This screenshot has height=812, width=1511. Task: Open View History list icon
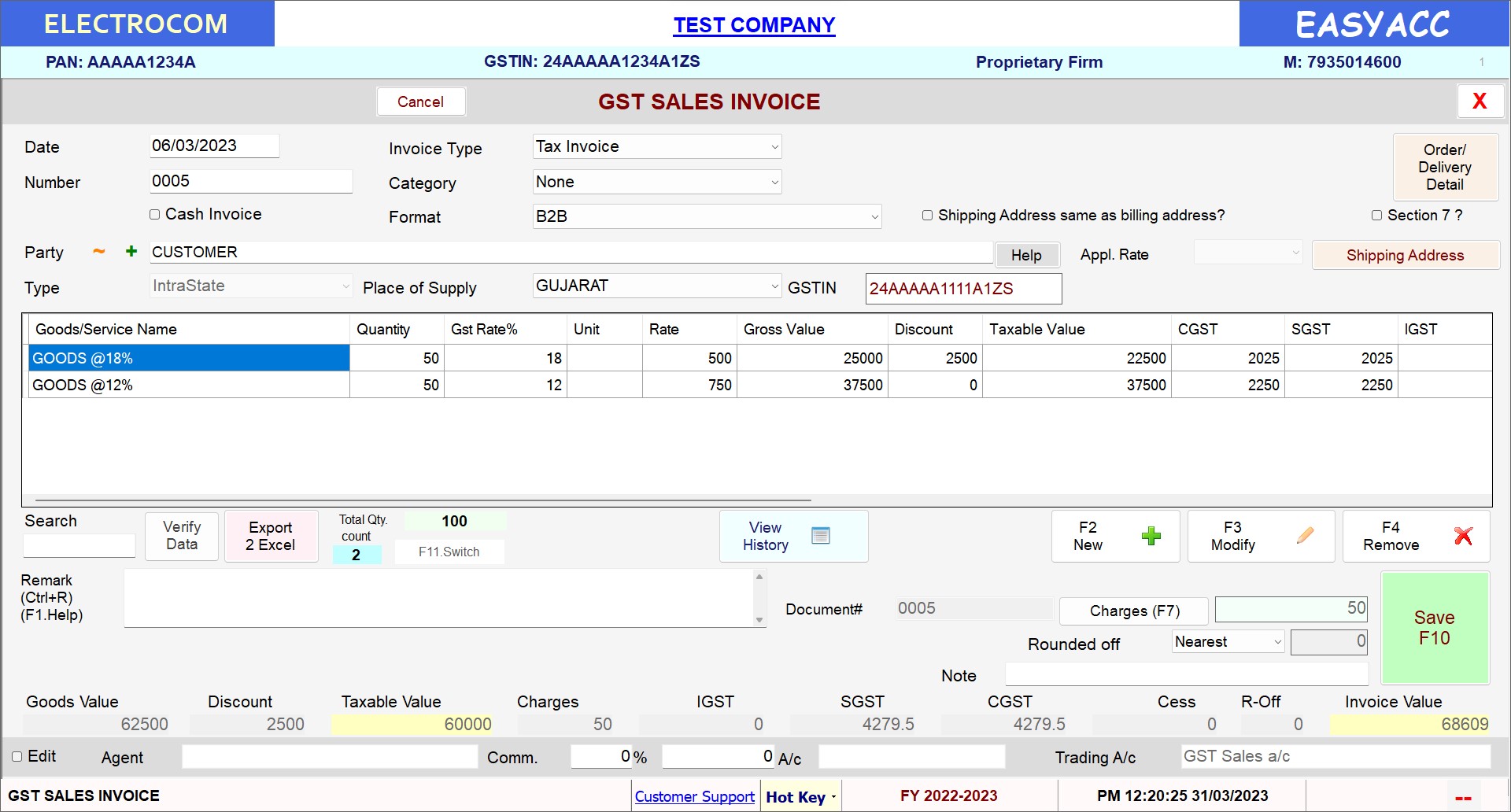(820, 536)
